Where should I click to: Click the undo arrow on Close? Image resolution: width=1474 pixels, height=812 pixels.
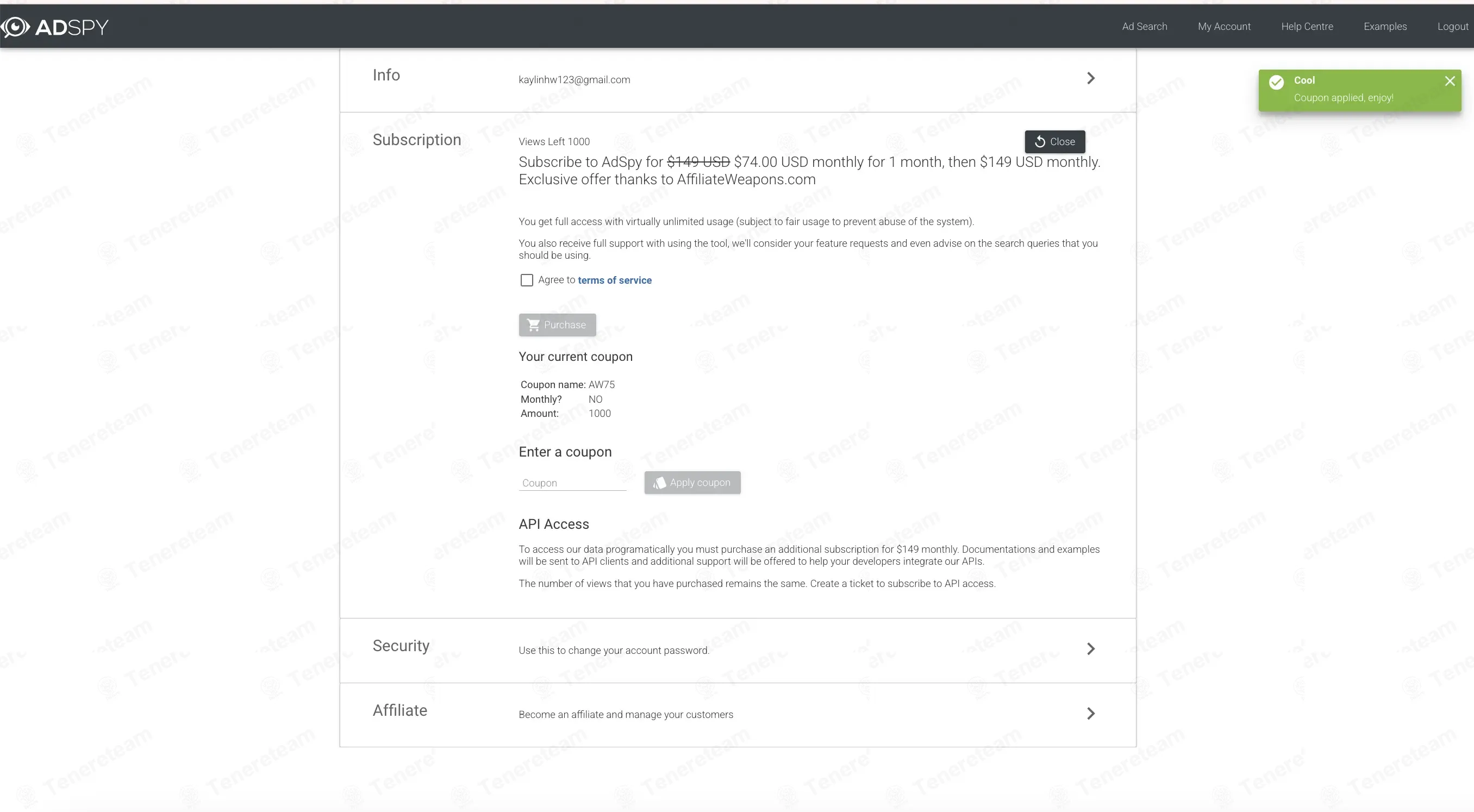(x=1040, y=142)
